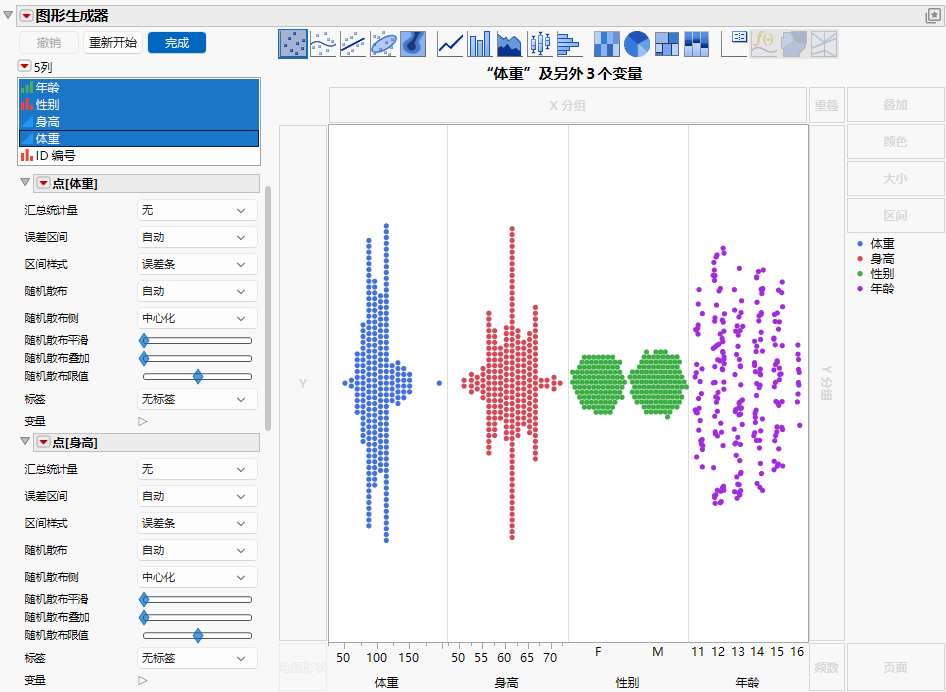Viewport: 946px width, 692px height.
Task: Select the Ellipse element icon
Action: pos(383,44)
